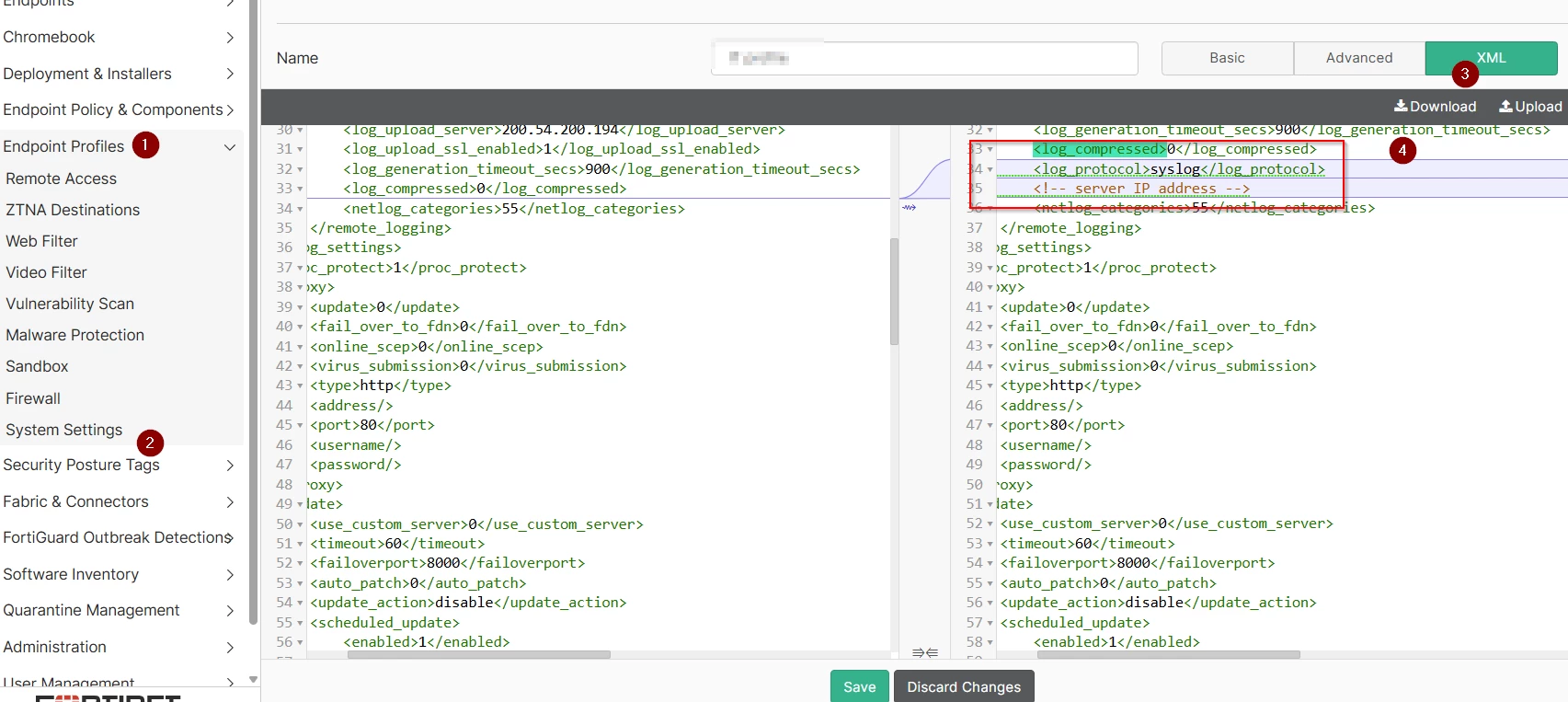This screenshot has width=1568, height=702.
Task: Switch to the Basic tab
Action: pos(1227,58)
